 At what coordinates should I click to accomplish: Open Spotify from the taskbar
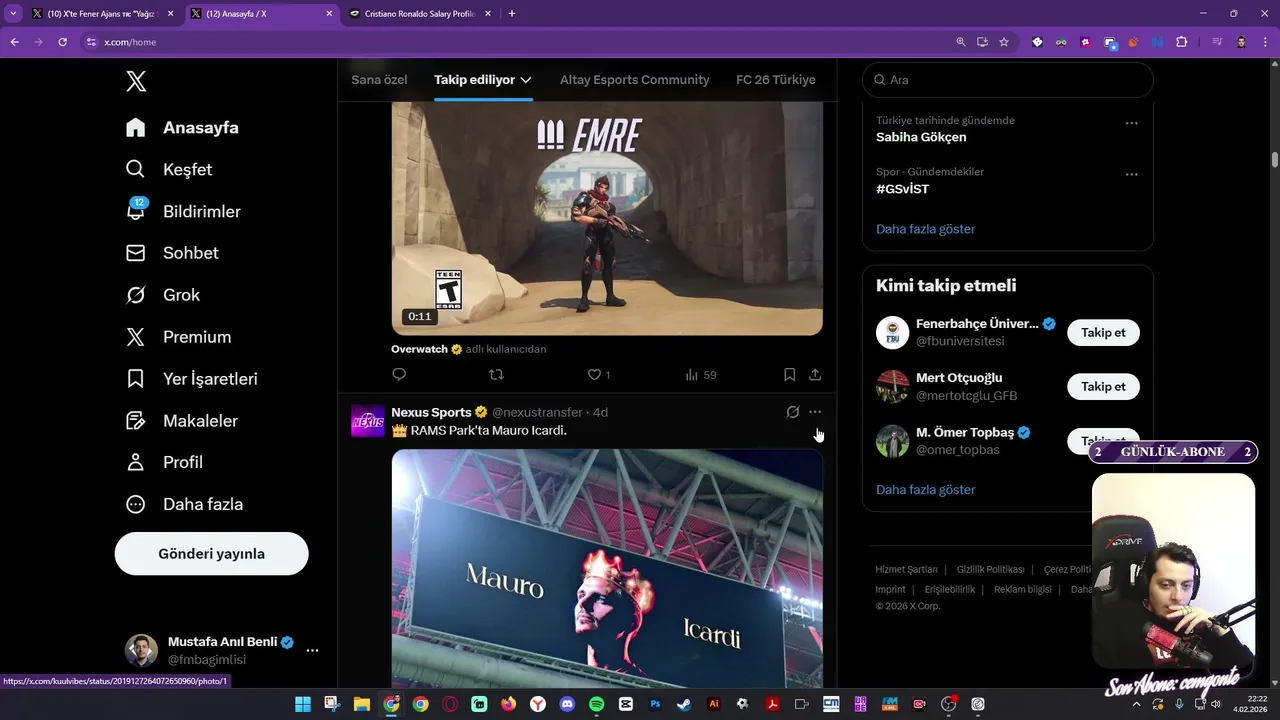(x=597, y=704)
